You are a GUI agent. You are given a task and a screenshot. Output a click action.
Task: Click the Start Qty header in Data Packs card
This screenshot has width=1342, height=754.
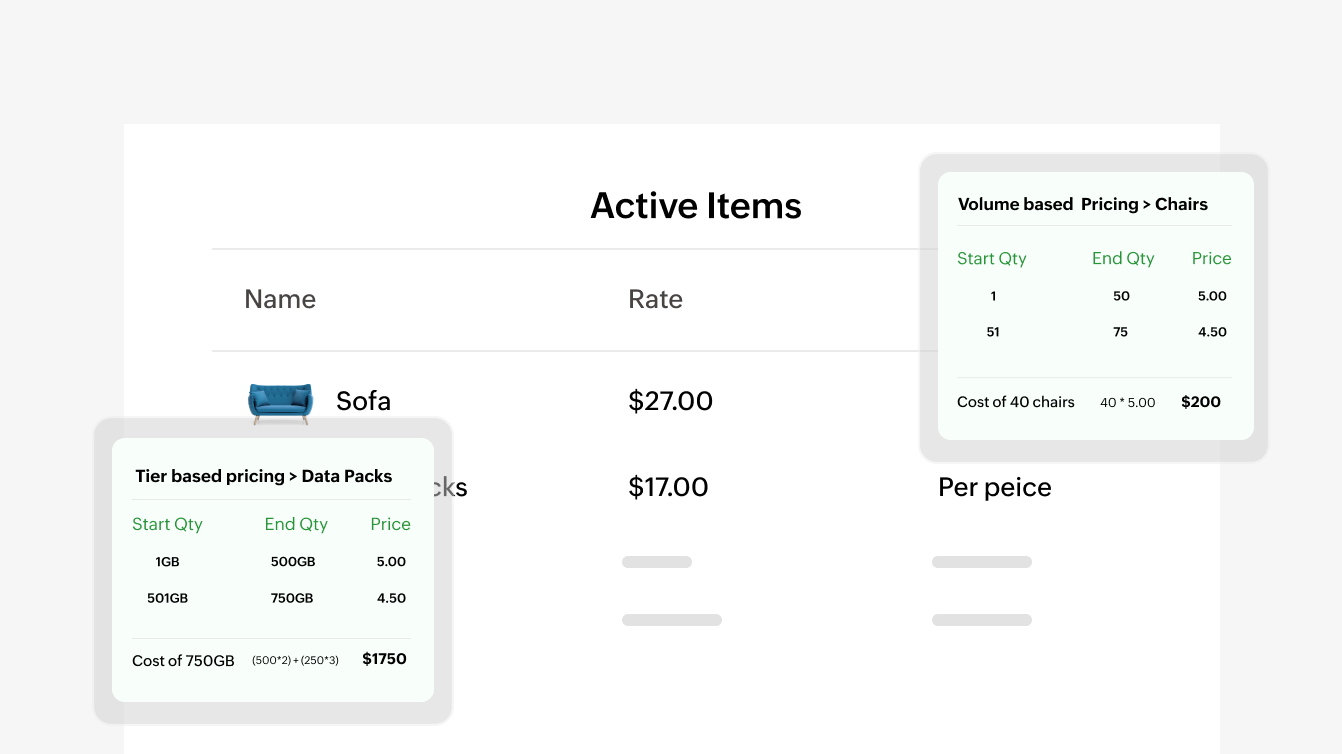point(167,524)
